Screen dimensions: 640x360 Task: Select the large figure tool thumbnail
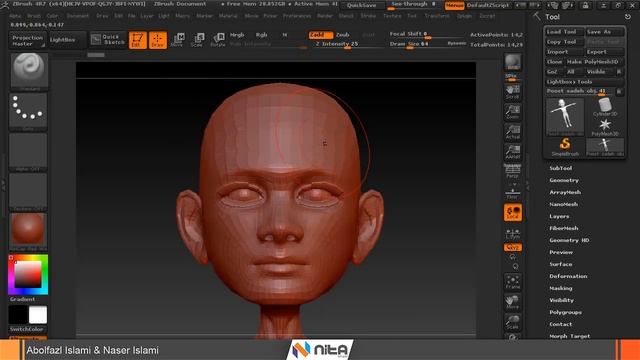click(x=565, y=117)
